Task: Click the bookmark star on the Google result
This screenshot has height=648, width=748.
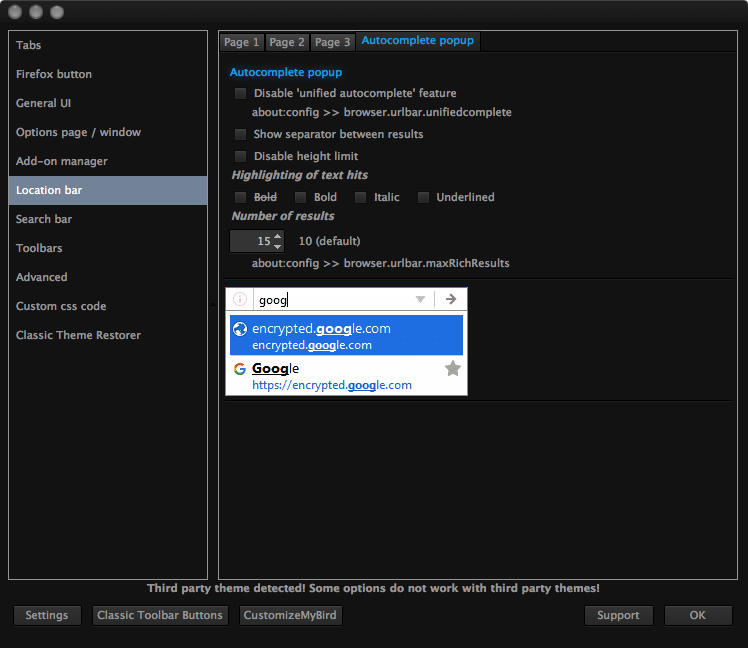Action: point(453,368)
